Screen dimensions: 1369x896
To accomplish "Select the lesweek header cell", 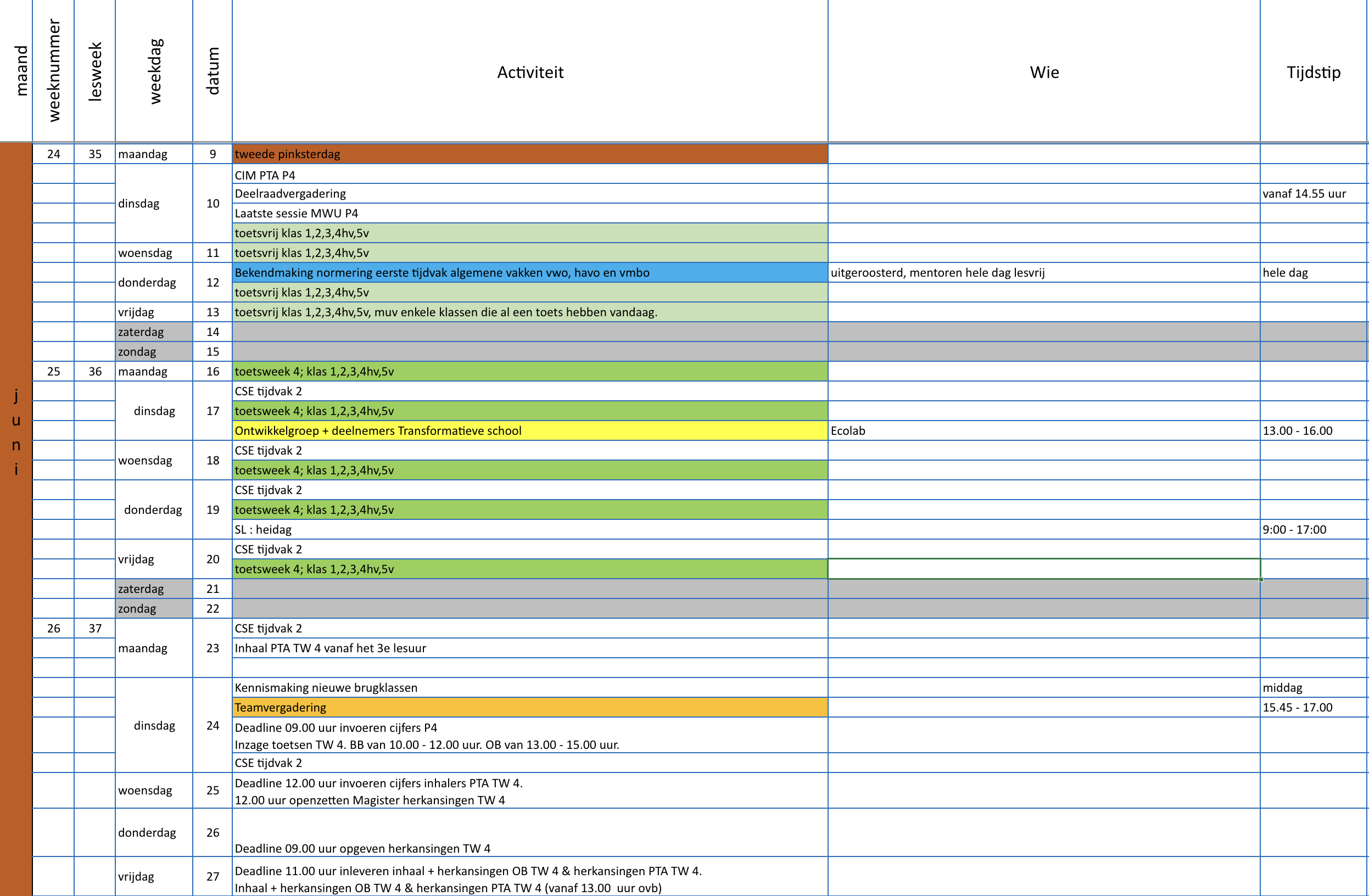I will tap(95, 71).
